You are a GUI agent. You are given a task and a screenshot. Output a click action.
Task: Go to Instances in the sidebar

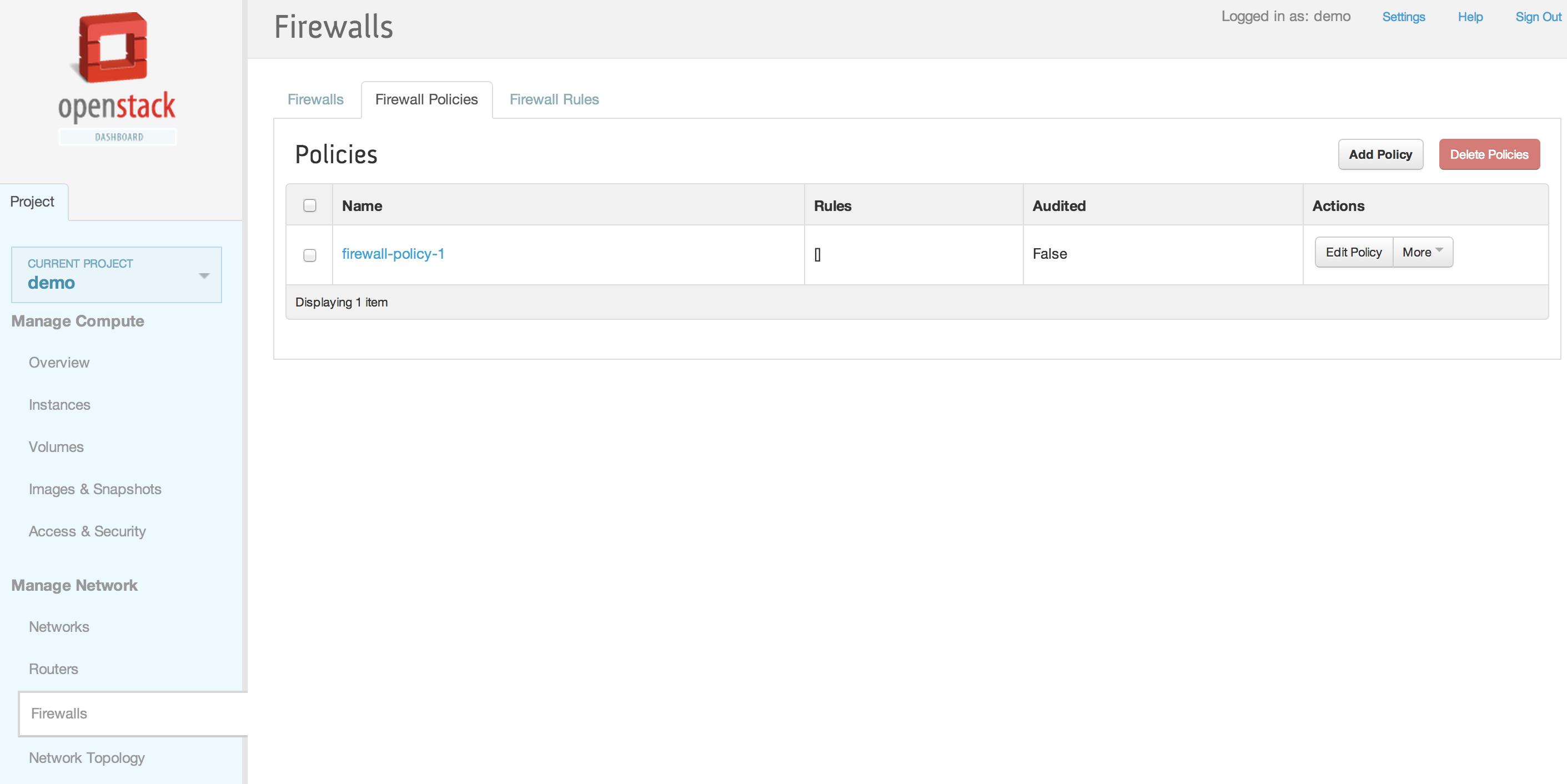[59, 404]
